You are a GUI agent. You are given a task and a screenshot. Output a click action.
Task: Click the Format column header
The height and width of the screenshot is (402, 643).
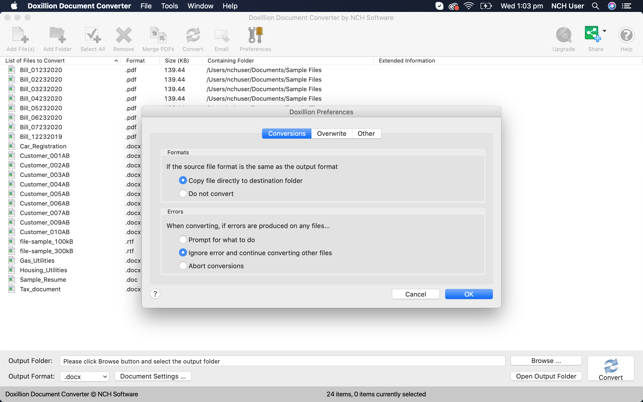[140, 61]
